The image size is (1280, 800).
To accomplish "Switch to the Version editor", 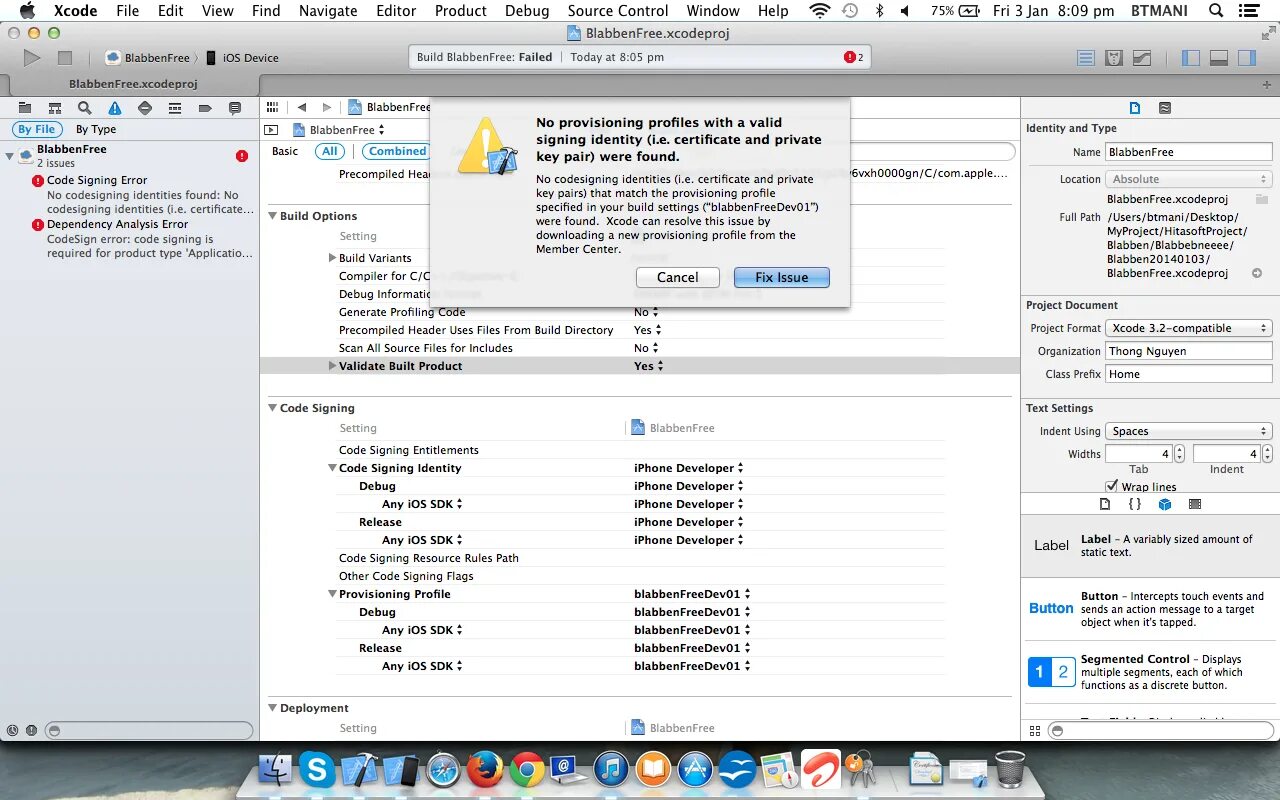I will click(1142, 58).
